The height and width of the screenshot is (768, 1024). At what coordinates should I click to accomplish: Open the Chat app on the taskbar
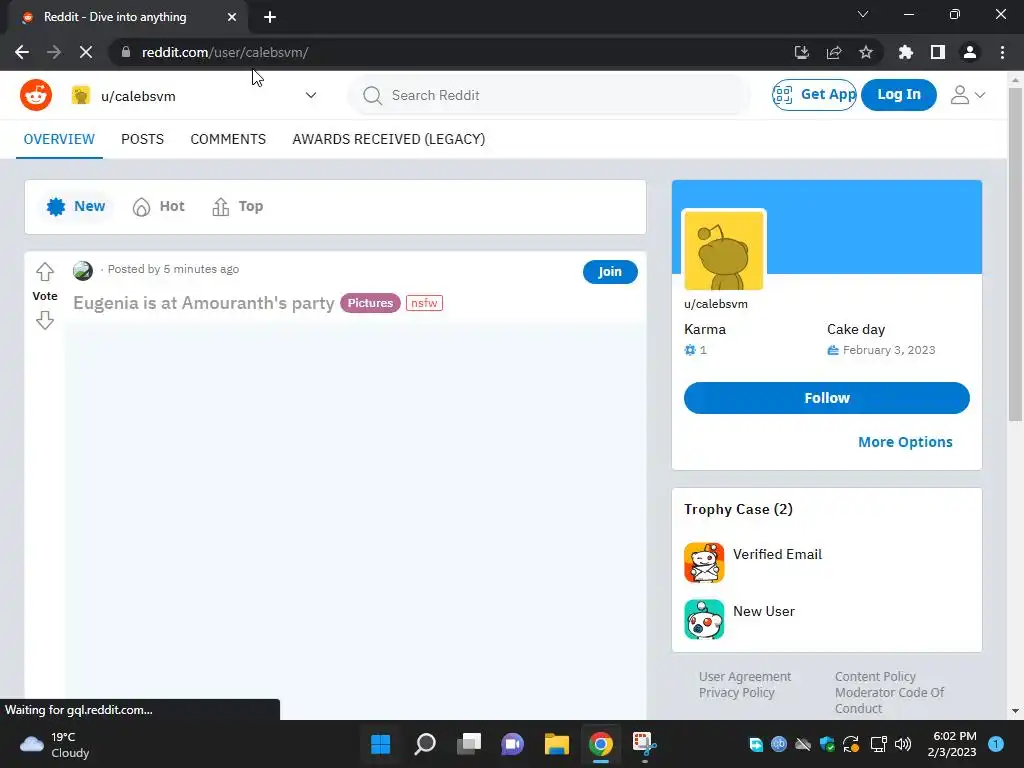pos(513,744)
